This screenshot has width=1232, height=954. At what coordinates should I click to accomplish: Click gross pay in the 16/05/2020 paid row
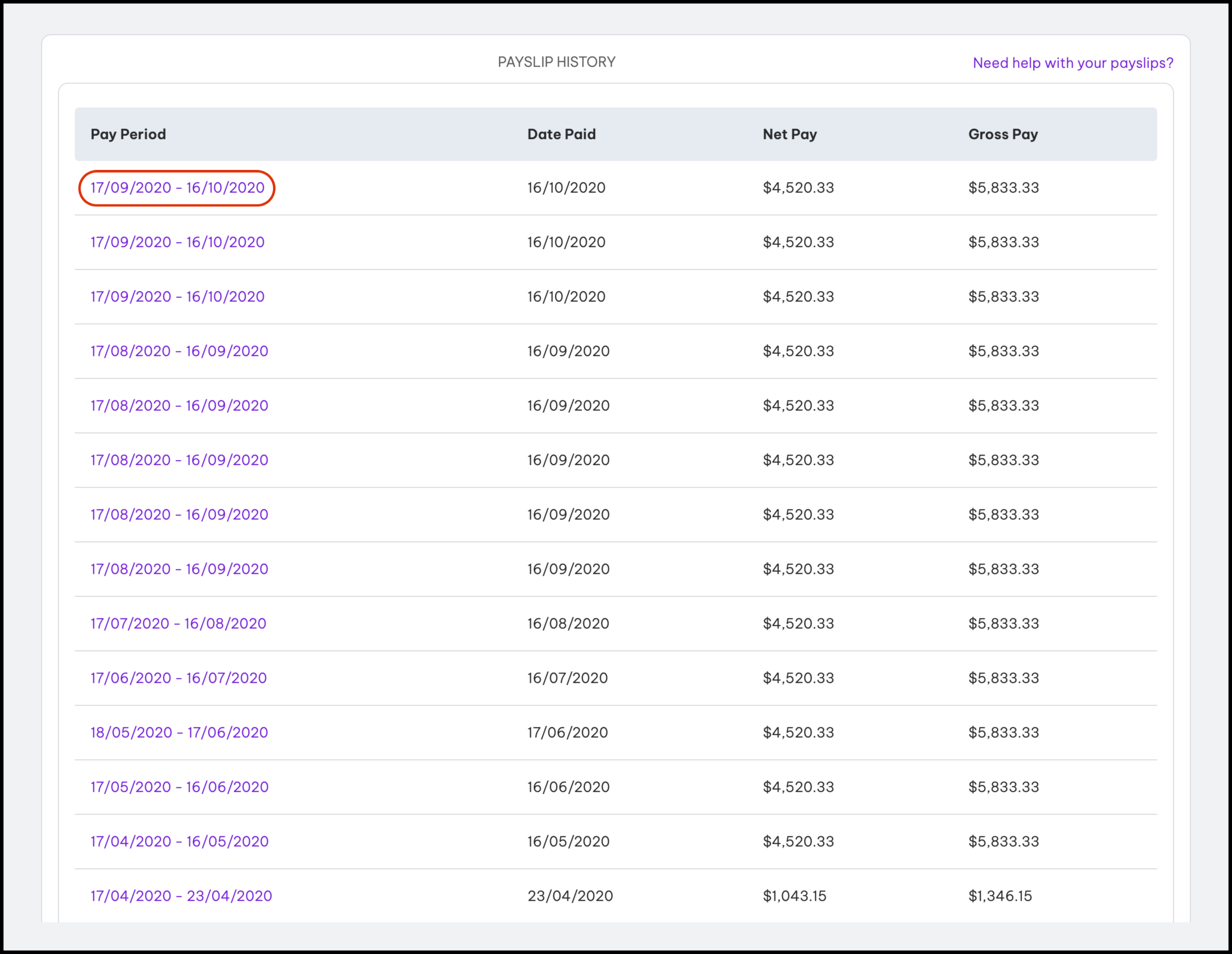pos(1004,841)
